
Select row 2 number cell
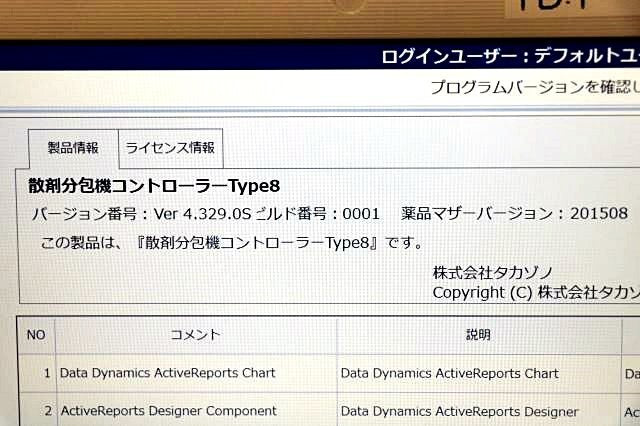coord(37,410)
